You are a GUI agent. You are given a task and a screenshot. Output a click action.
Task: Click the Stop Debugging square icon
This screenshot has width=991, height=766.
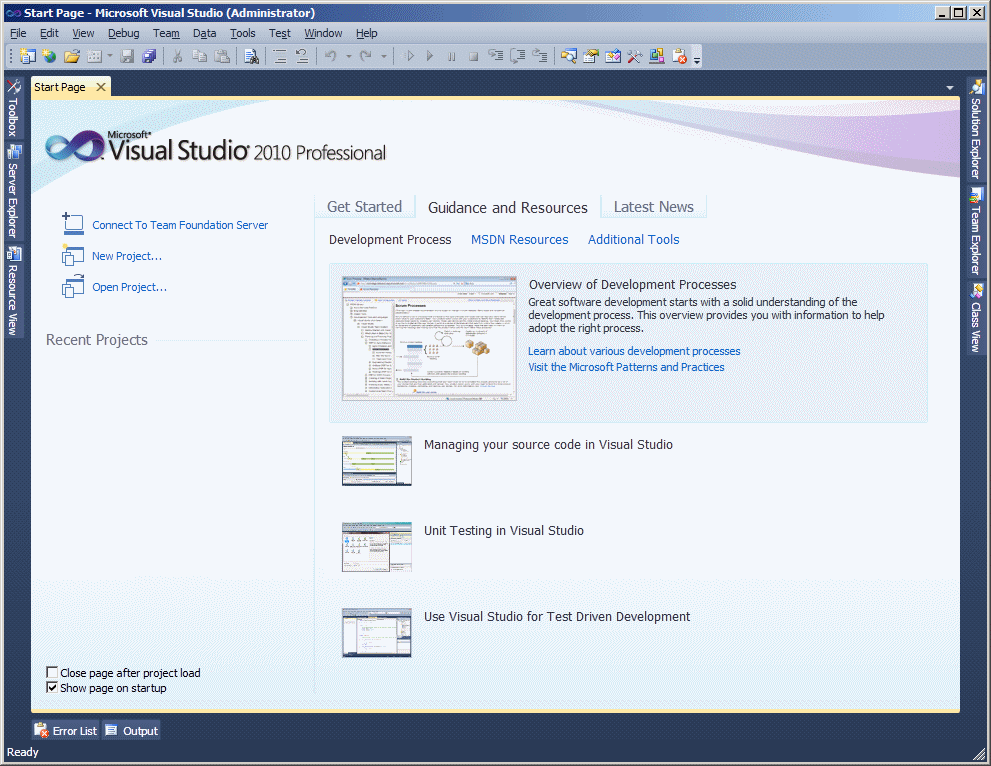473,56
